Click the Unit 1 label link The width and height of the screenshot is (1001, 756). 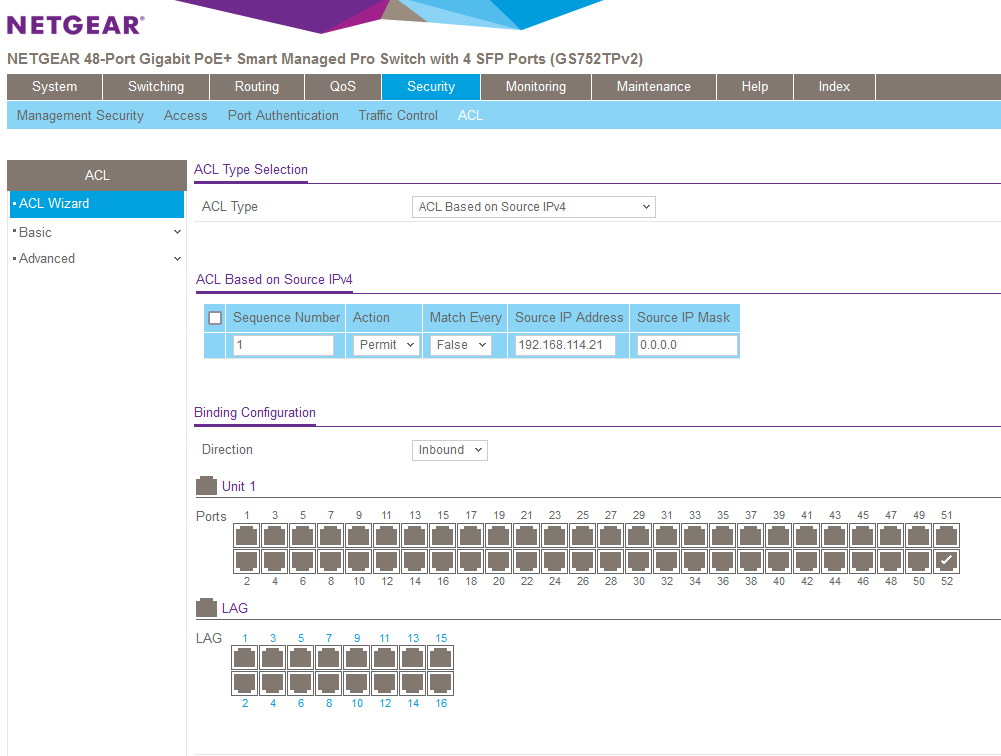pyautogui.click(x=239, y=487)
